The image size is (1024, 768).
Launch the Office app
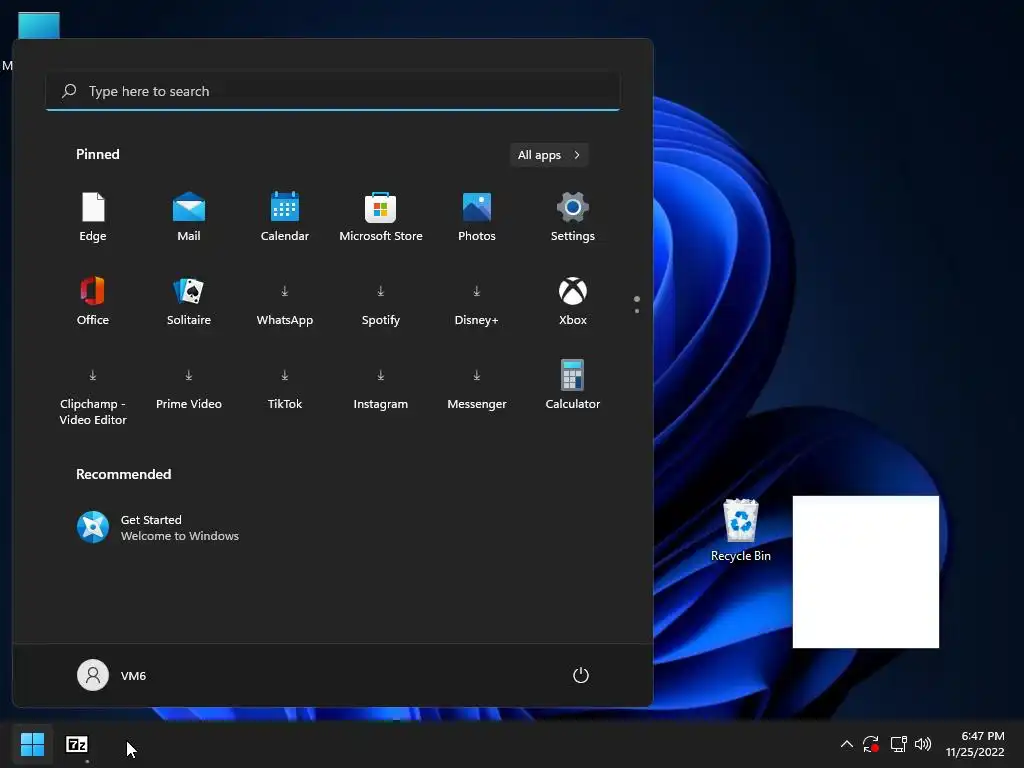point(93,301)
